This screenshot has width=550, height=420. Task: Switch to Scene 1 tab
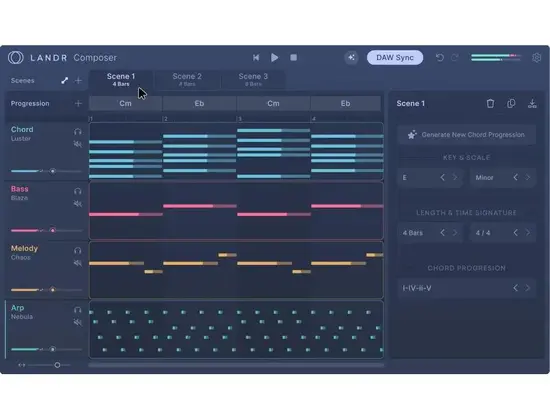tap(121, 80)
